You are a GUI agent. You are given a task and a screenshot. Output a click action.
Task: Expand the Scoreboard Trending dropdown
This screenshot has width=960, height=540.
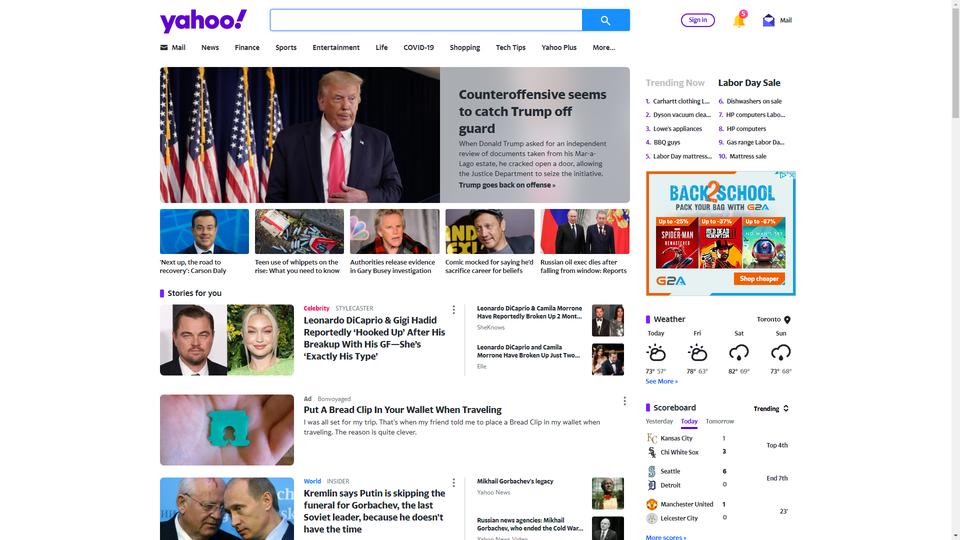771,408
